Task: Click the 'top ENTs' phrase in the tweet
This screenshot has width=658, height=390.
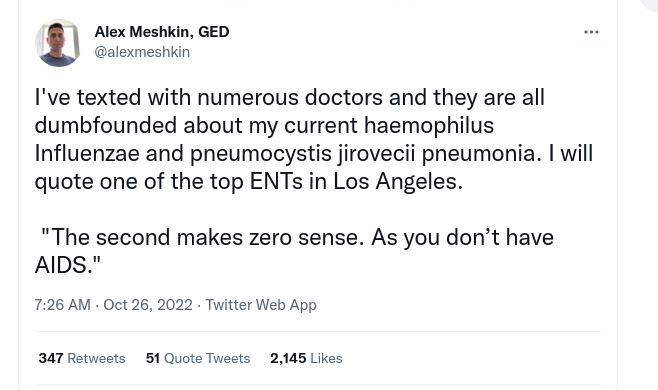Action: [256, 182]
